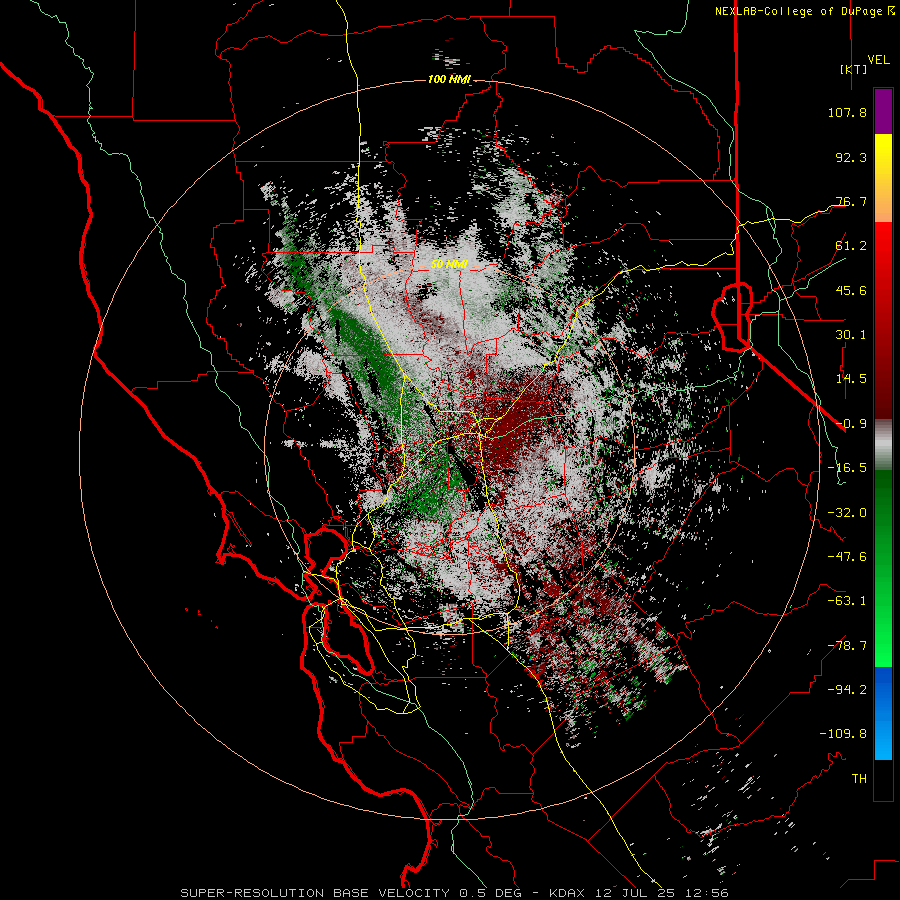Viewport: 900px width, 900px height.
Task: Select the -0.9 velocity scale value
Action: coord(851,424)
